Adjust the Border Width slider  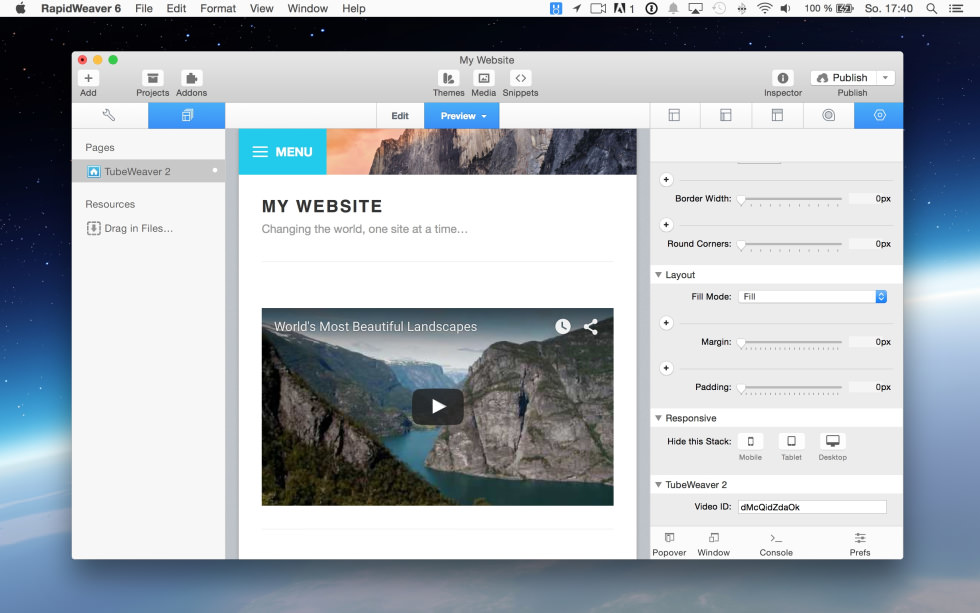coord(791,199)
